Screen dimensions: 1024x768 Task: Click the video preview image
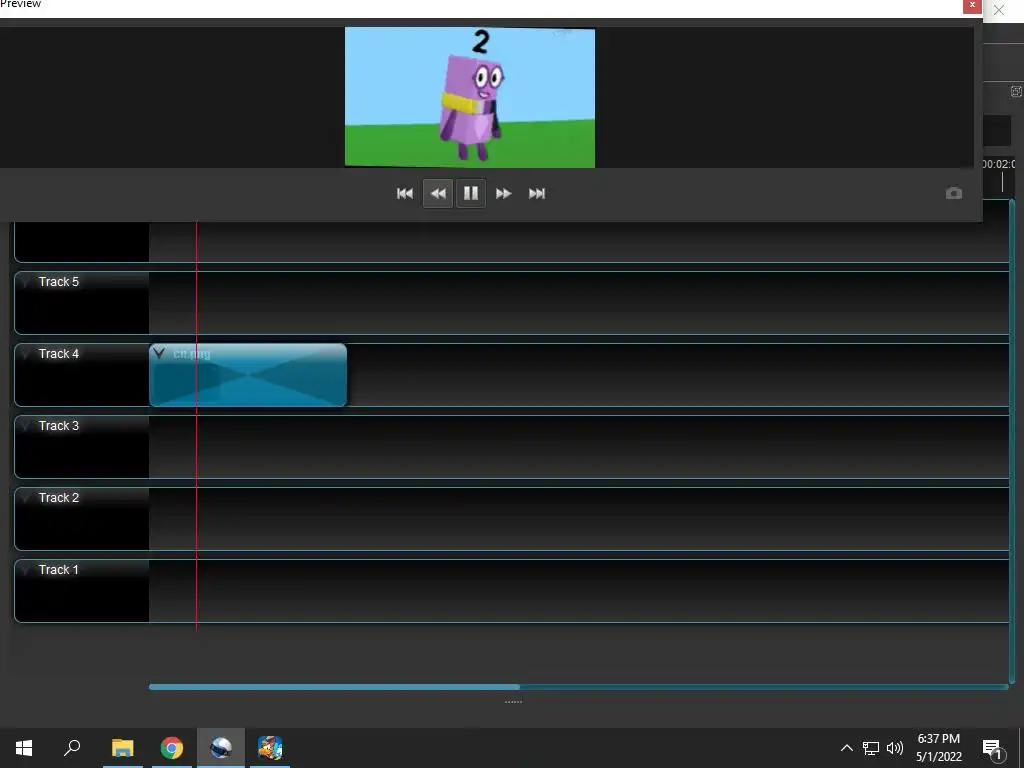470,97
